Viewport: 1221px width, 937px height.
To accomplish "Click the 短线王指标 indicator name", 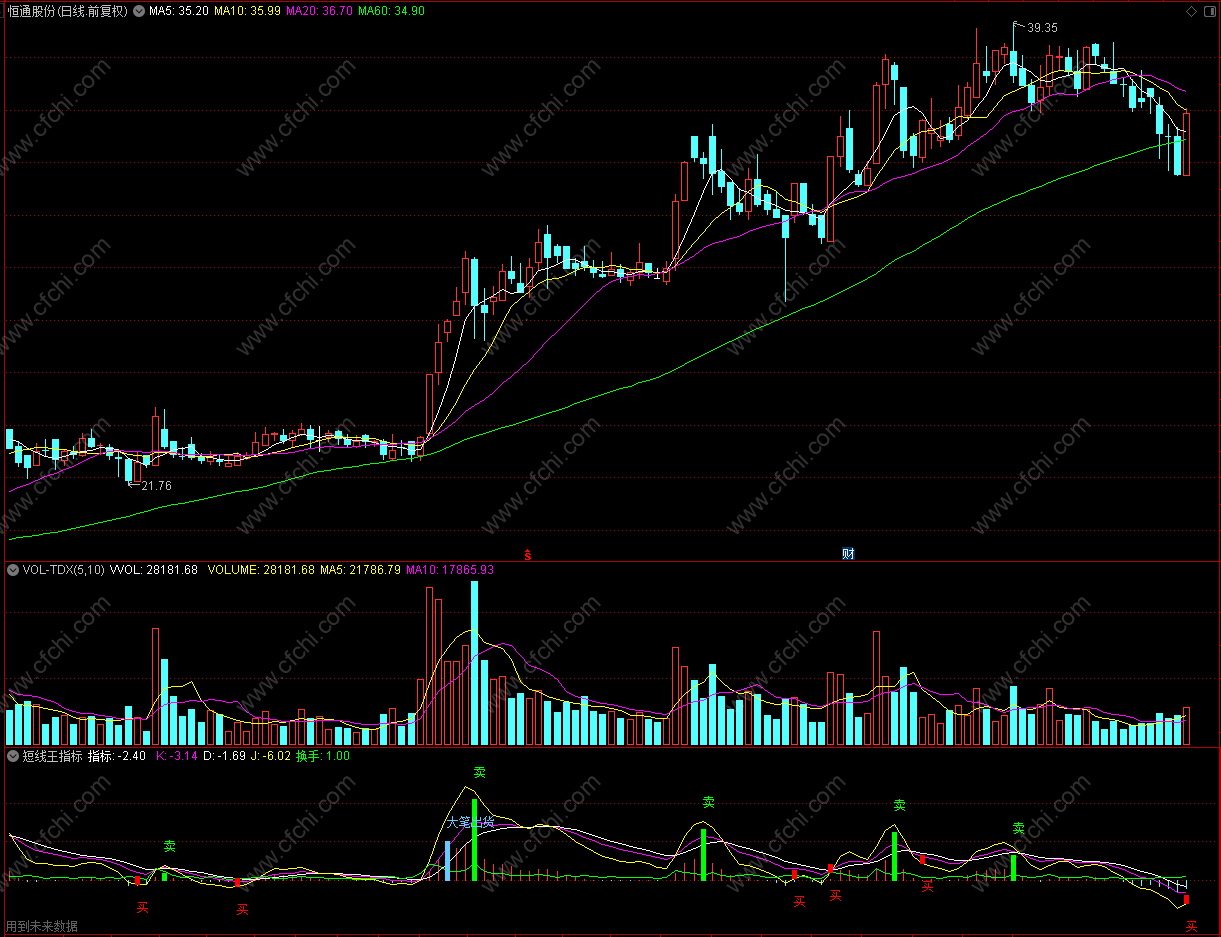I will (52, 756).
